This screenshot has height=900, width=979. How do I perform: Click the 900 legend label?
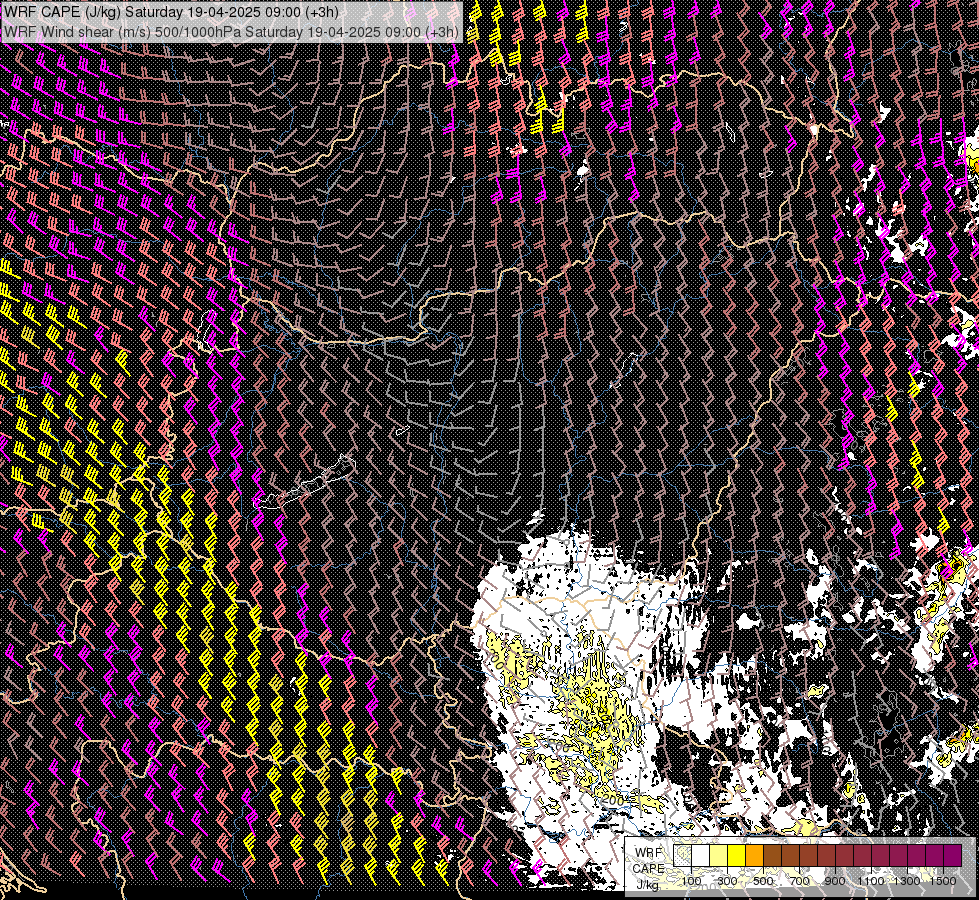[x=835, y=881]
